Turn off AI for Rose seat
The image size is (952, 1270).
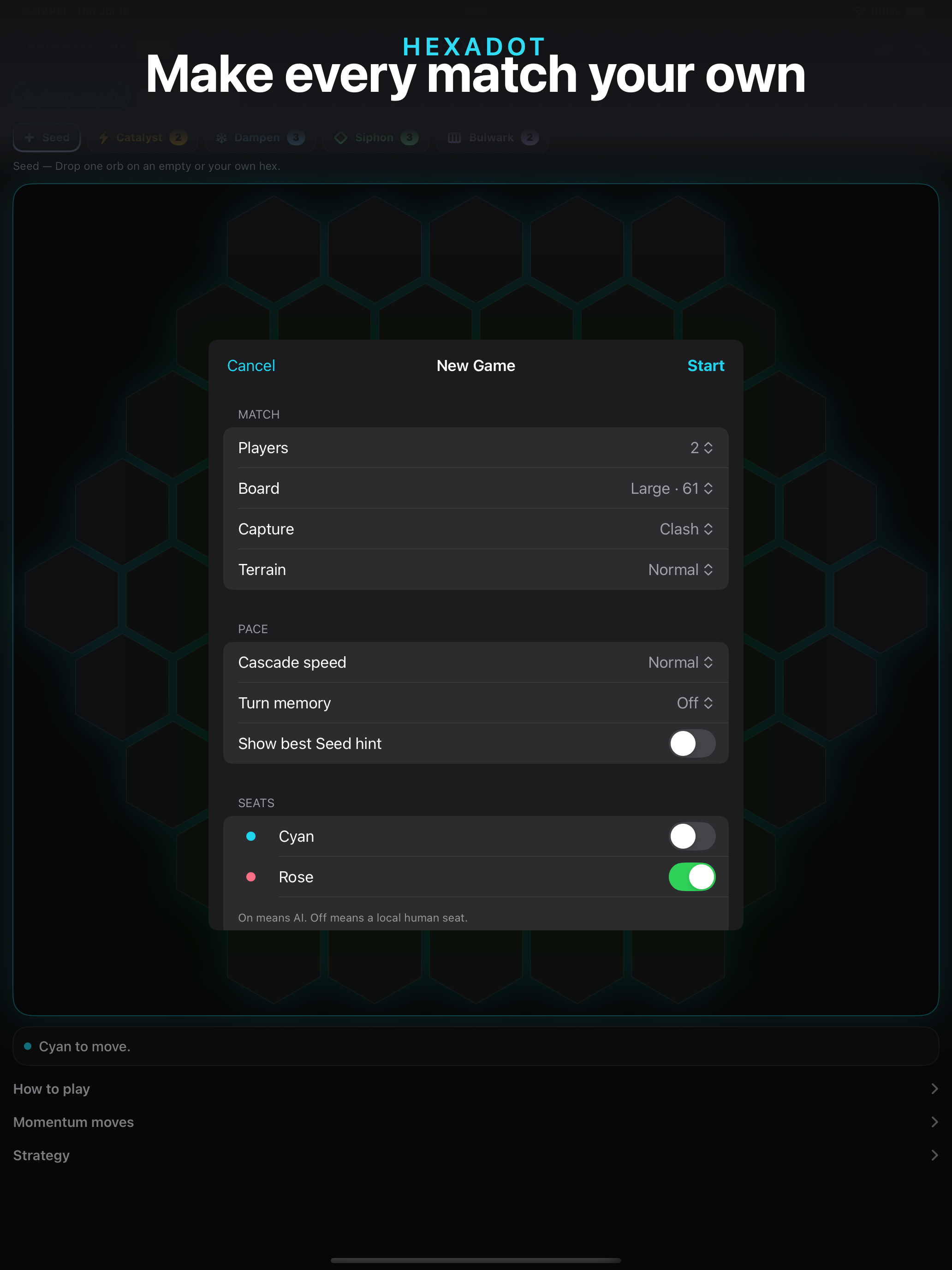692,877
